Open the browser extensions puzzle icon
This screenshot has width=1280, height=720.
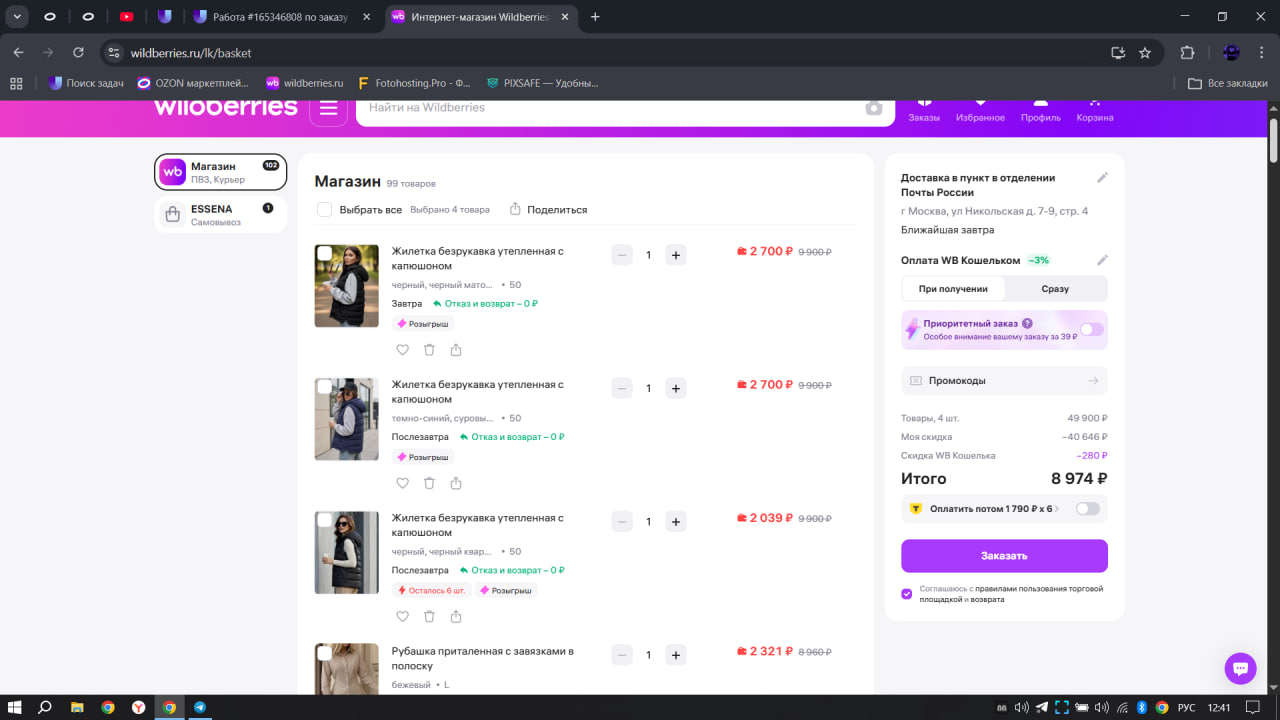tap(1188, 53)
